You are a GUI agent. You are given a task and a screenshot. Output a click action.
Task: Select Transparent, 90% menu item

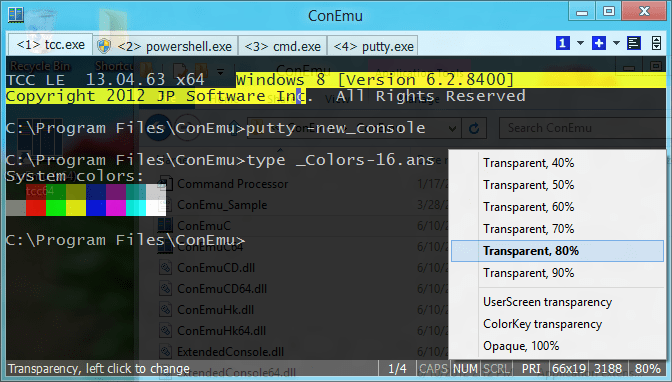tap(557, 273)
